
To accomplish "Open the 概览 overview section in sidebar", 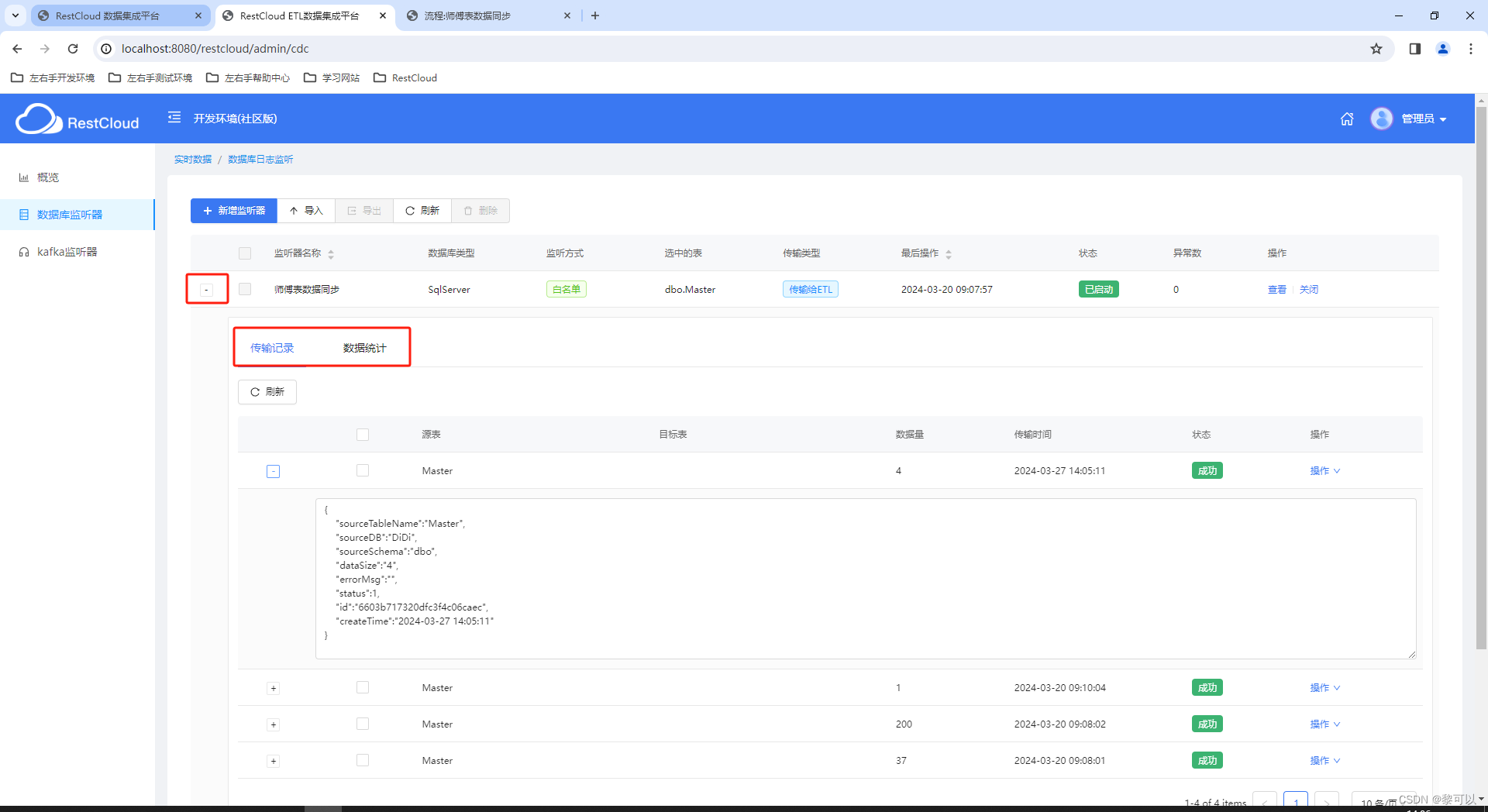I will [x=46, y=177].
